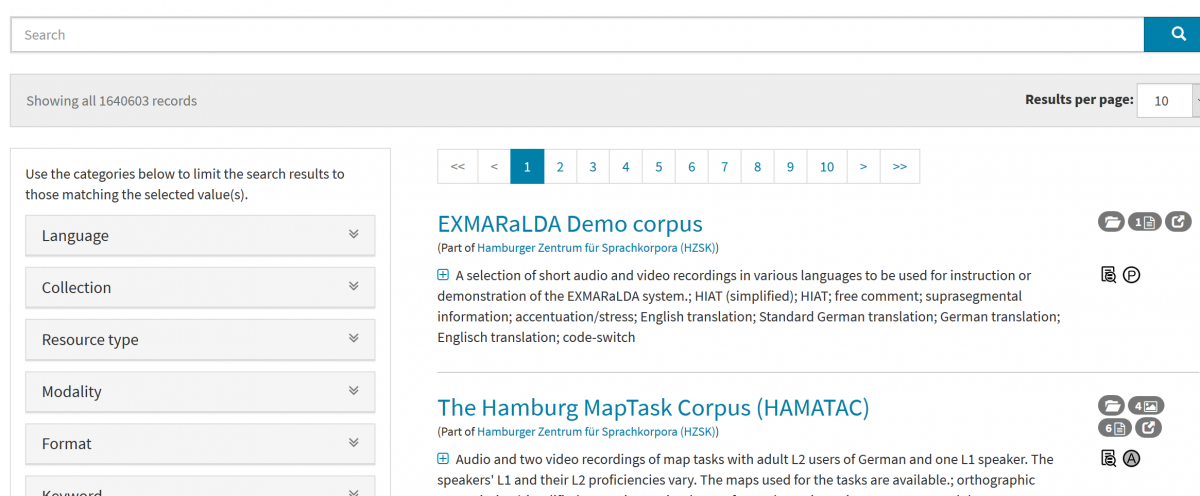The image size is (1200, 496).
Task: Click the magnifier search button
Action: 1171,35
